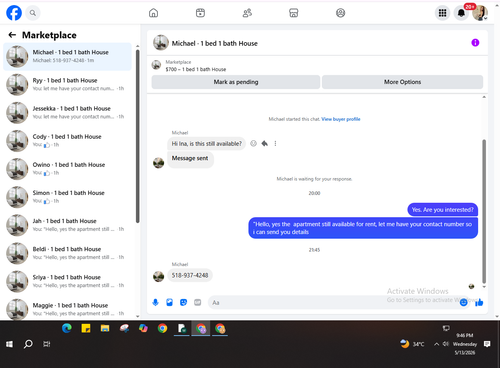
Task: Click the back arrow next to Marketplace
Action: click(x=12, y=35)
